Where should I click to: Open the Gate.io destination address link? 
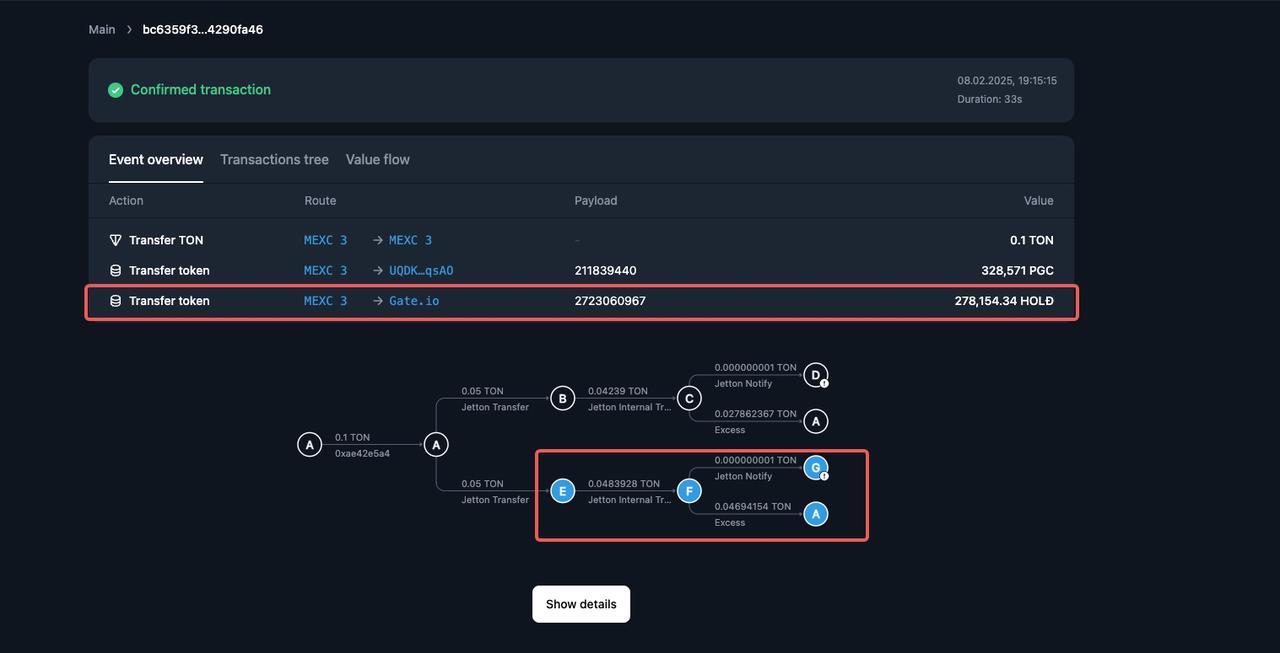point(414,301)
